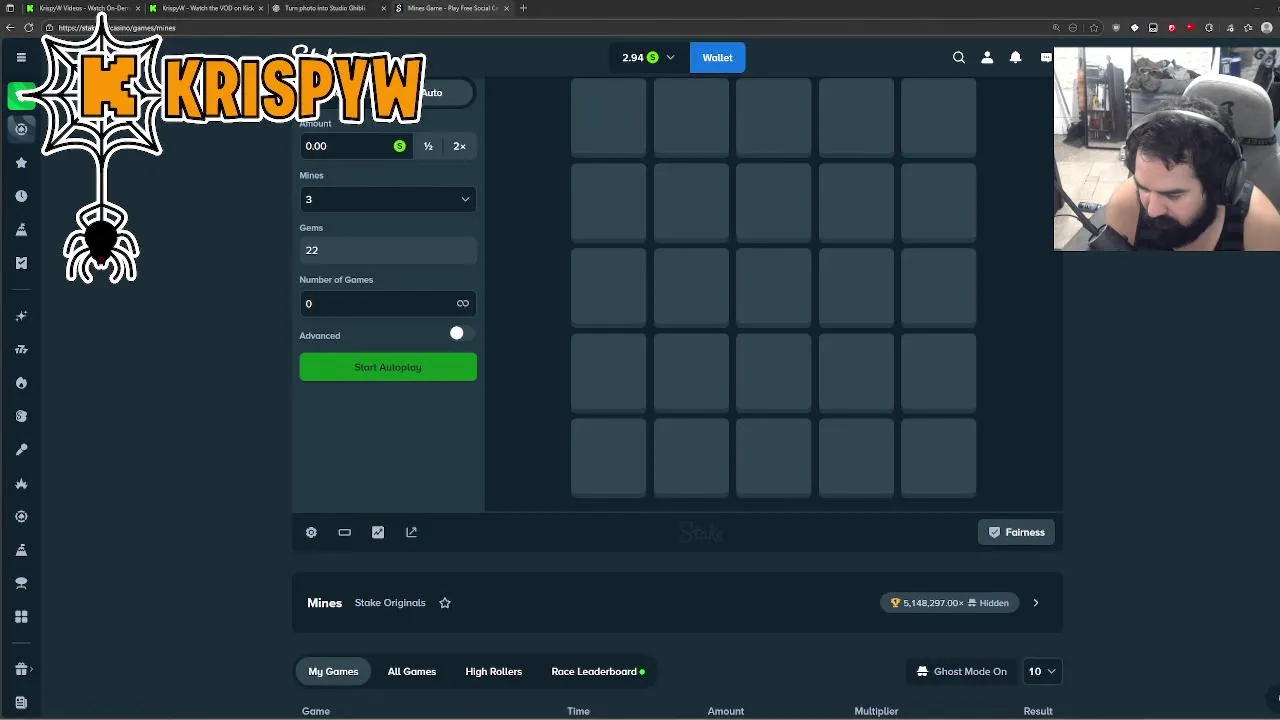
Task: Open the four-squares grid sidebar icon
Action: pos(21,616)
